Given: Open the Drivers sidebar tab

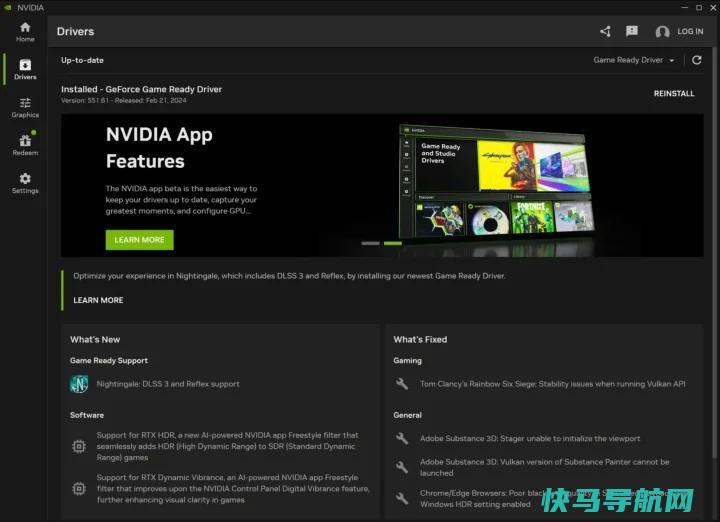Looking at the screenshot, I should pyautogui.click(x=25, y=70).
